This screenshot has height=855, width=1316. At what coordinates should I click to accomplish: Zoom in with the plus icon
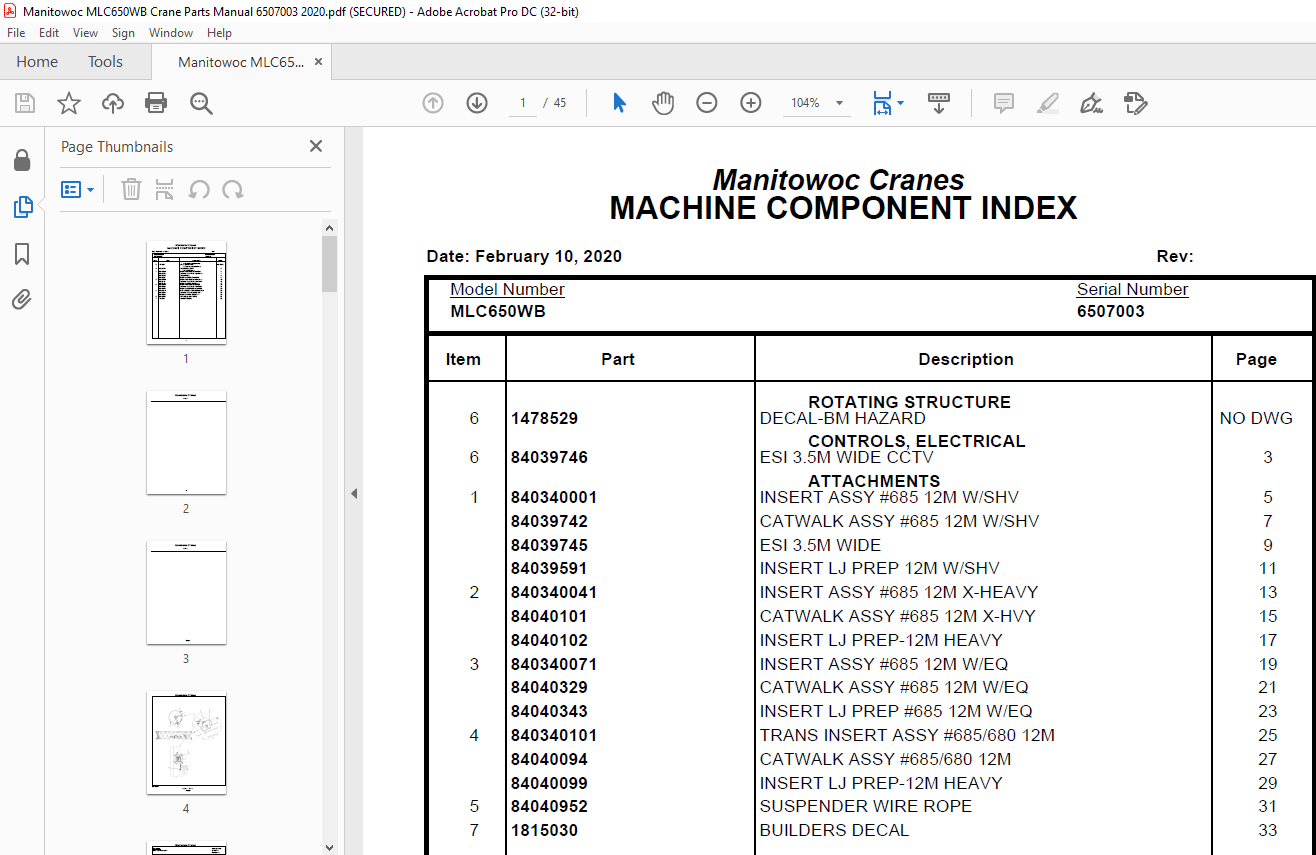pyautogui.click(x=751, y=103)
